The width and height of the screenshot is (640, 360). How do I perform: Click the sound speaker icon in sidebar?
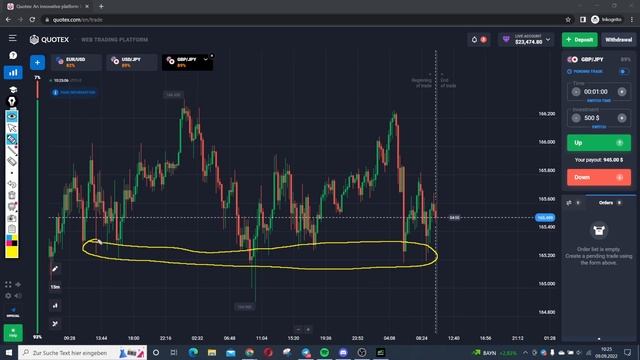[18, 296]
